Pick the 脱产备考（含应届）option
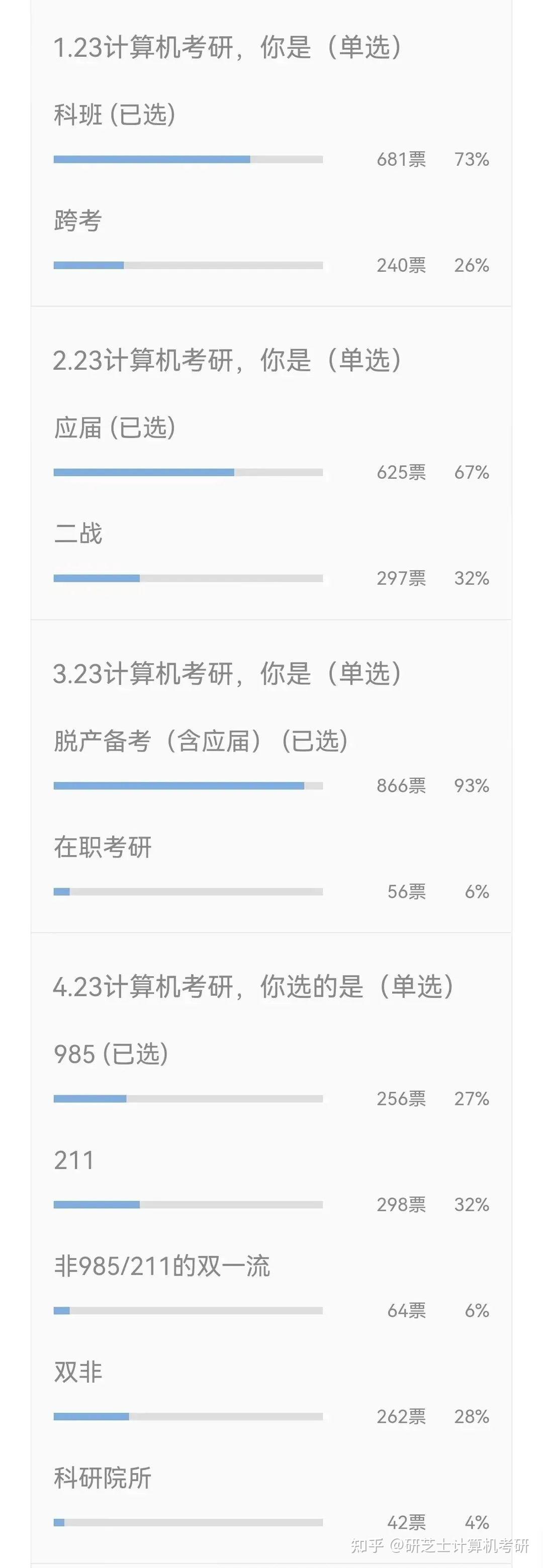The height and width of the screenshot is (1568, 543). click(201, 741)
